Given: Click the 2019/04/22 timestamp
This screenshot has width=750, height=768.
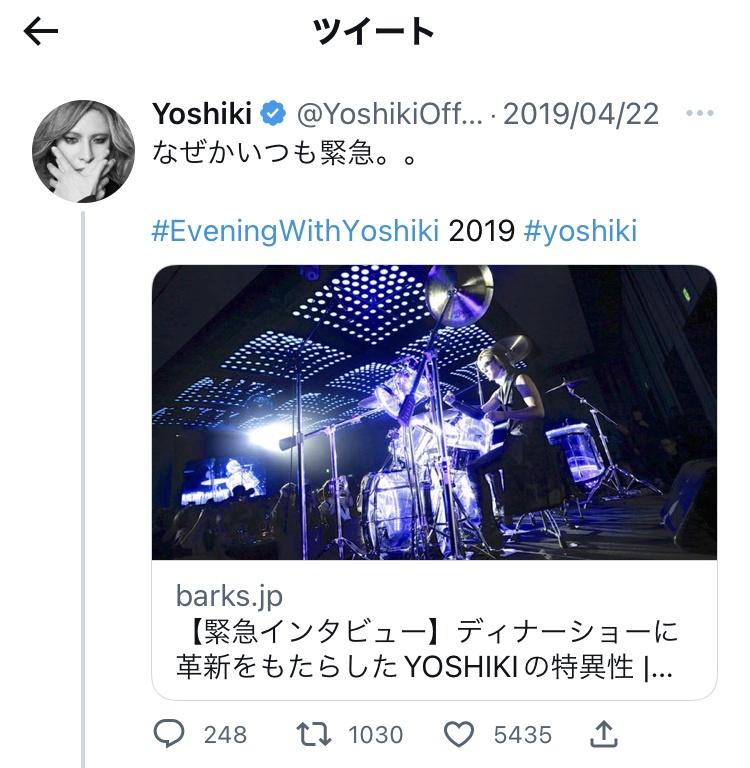Looking at the screenshot, I should click(x=581, y=114).
